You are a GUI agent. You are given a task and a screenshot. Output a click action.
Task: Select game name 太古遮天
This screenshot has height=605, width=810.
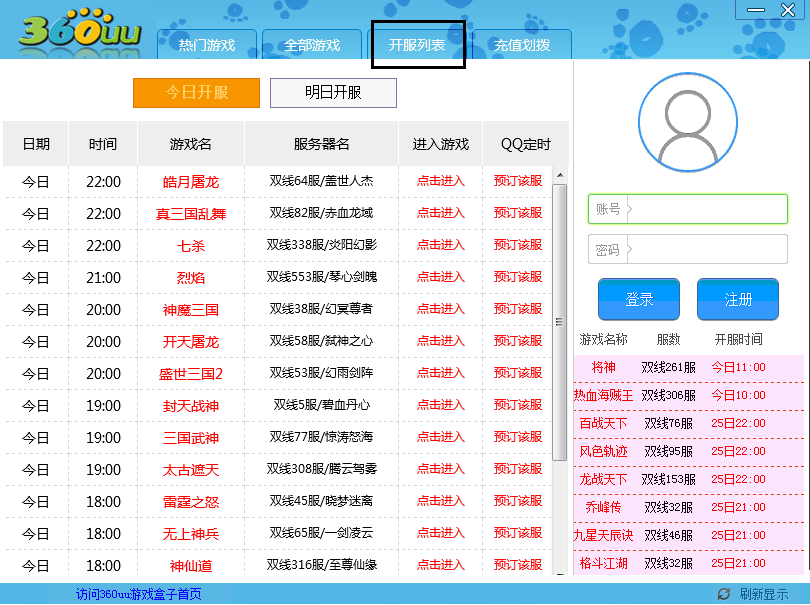tap(191, 470)
